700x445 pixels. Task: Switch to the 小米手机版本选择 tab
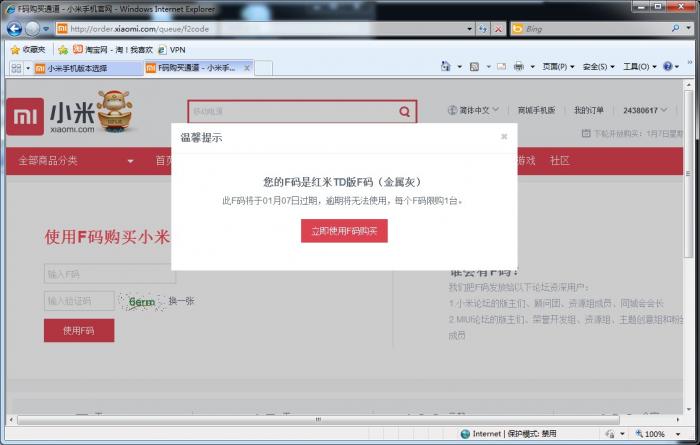88,68
